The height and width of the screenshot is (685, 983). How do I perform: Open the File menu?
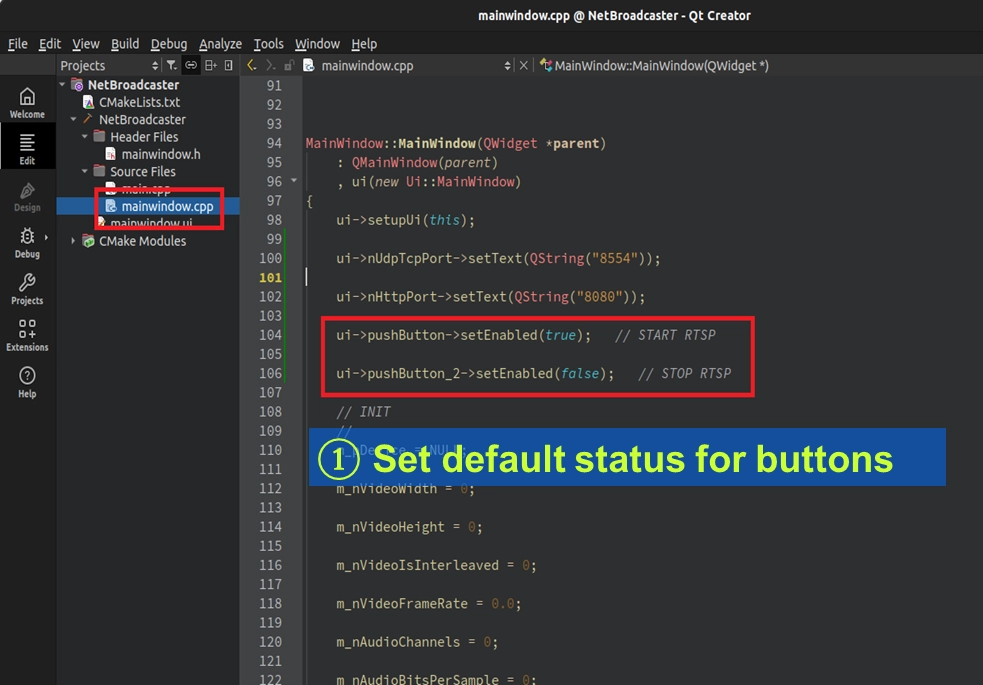tap(18, 44)
